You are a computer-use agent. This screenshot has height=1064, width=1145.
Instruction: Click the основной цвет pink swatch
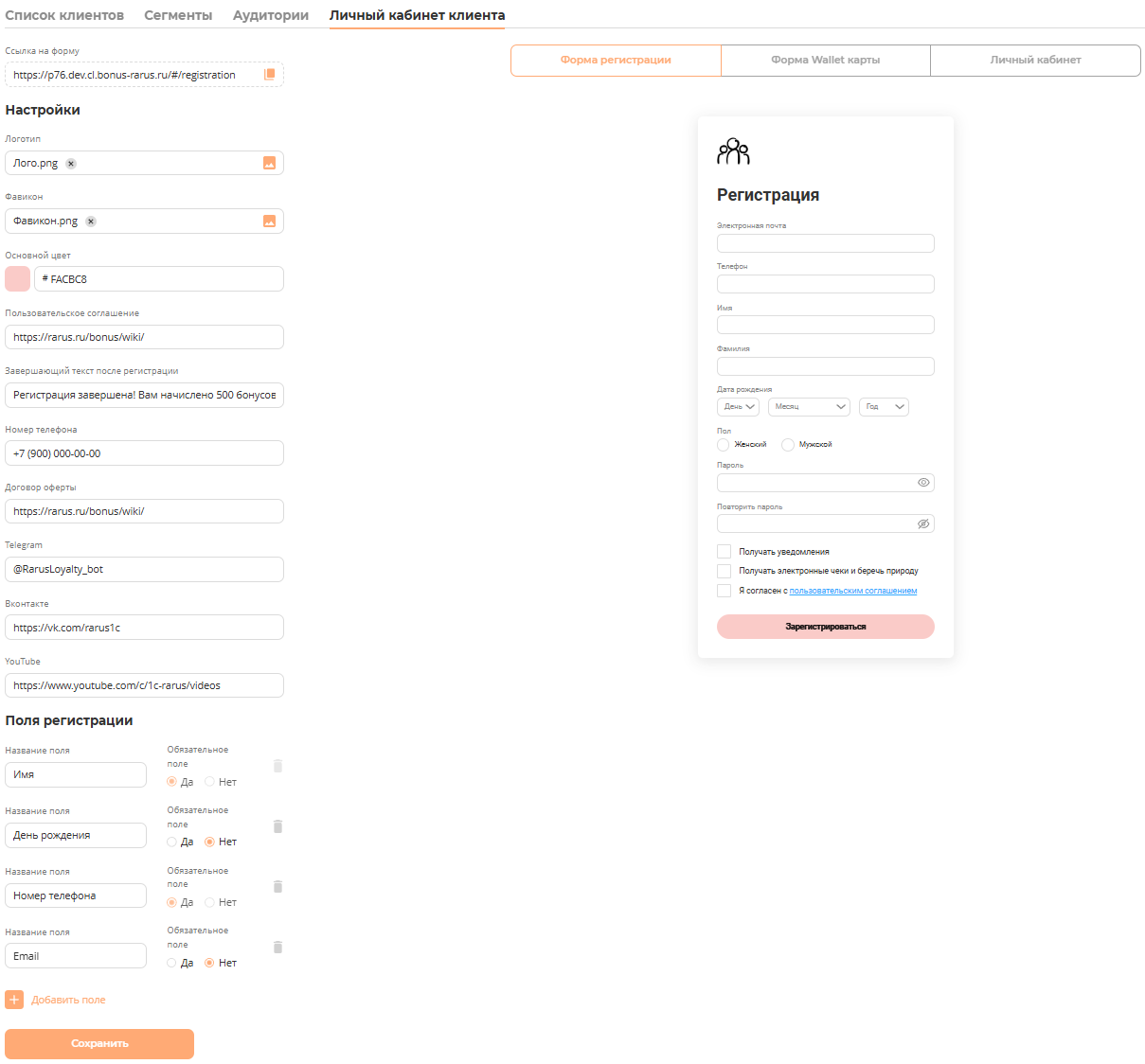click(x=18, y=279)
